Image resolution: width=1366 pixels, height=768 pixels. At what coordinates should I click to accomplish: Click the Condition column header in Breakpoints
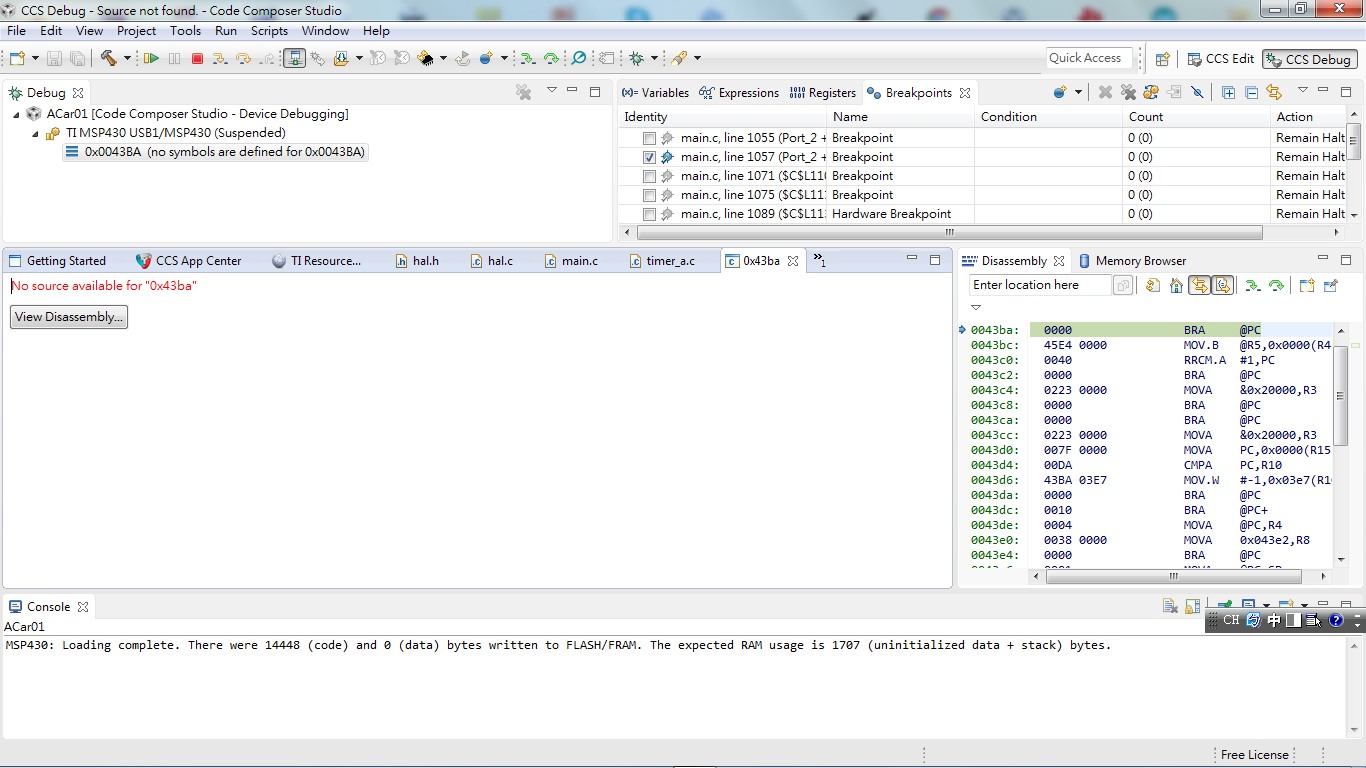click(1048, 117)
